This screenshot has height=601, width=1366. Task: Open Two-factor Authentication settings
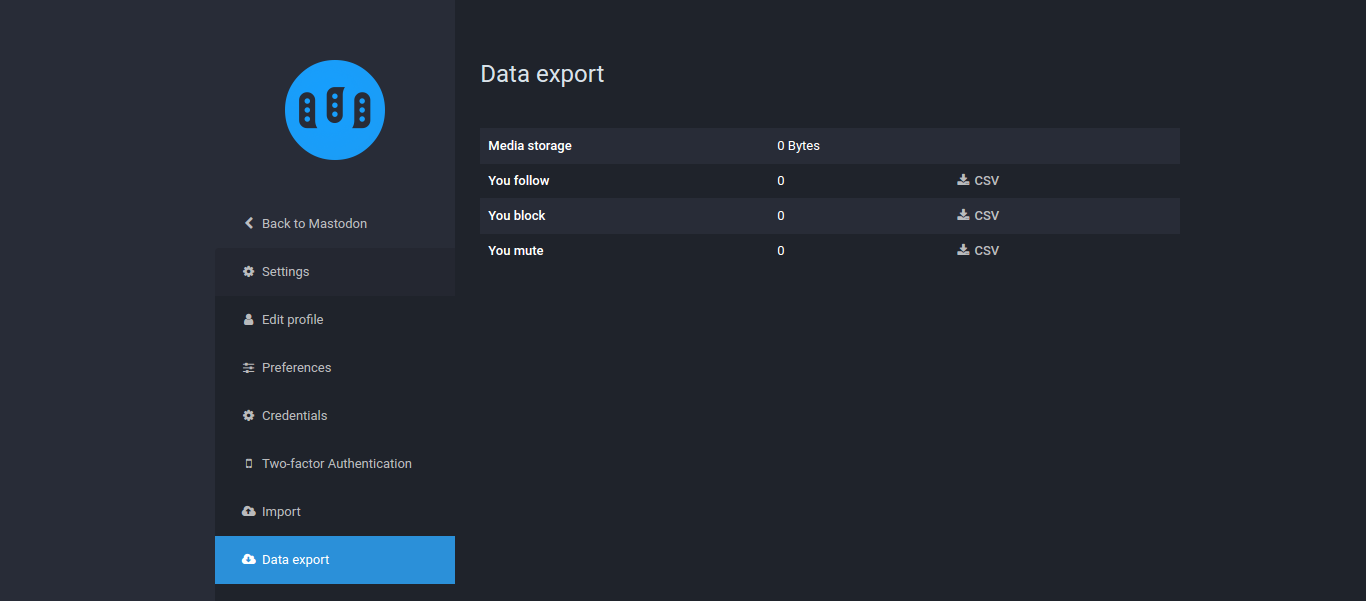335,464
